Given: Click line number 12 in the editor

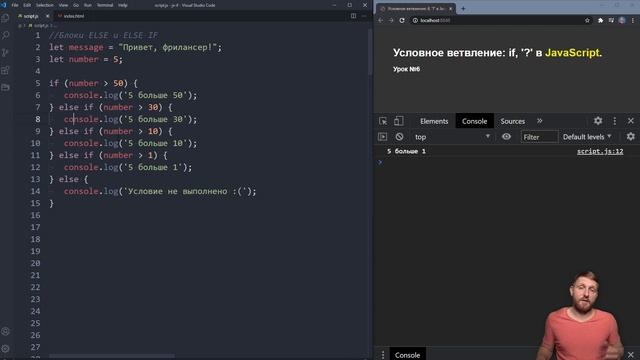Looking at the screenshot, I should (x=36, y=167).
